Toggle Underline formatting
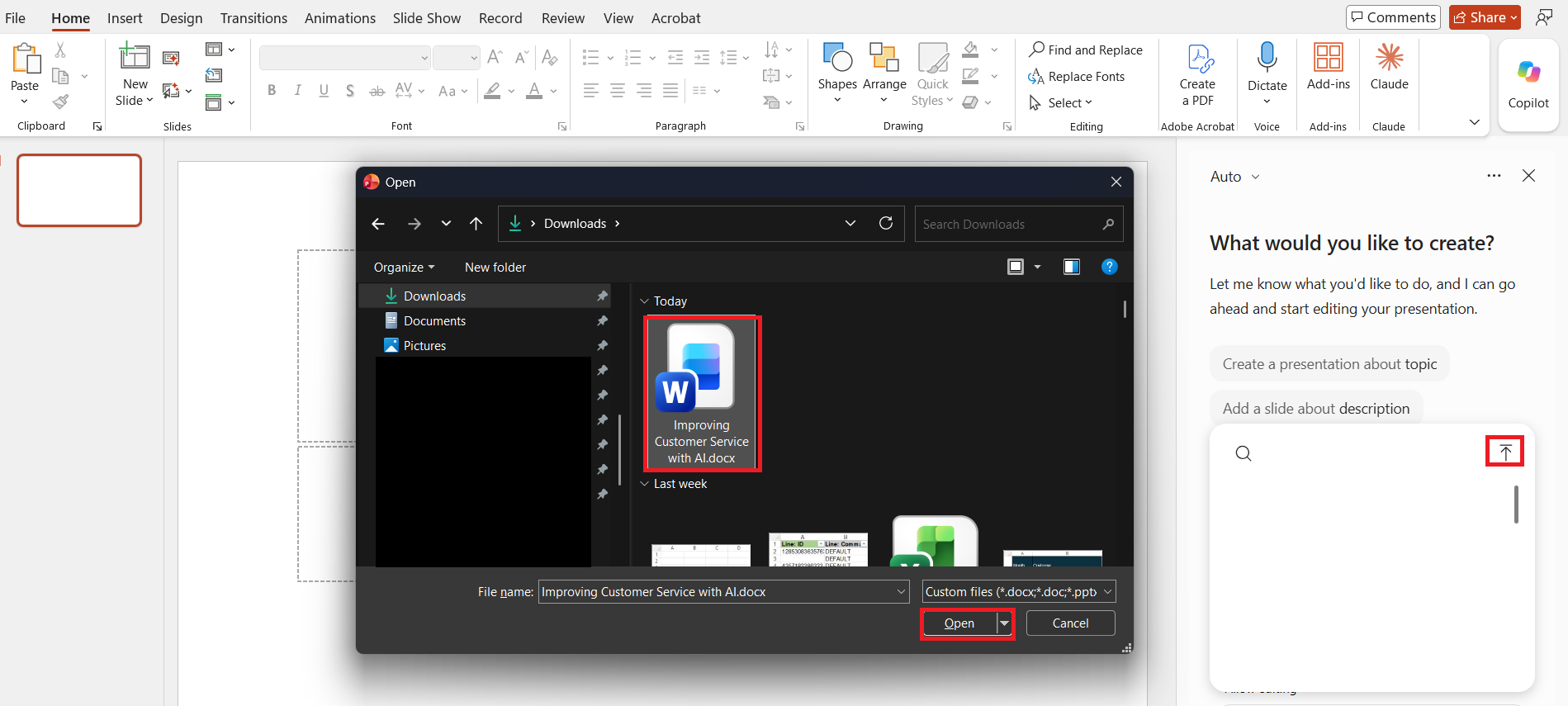This screenshot has width=1568, height=706. 324,91
